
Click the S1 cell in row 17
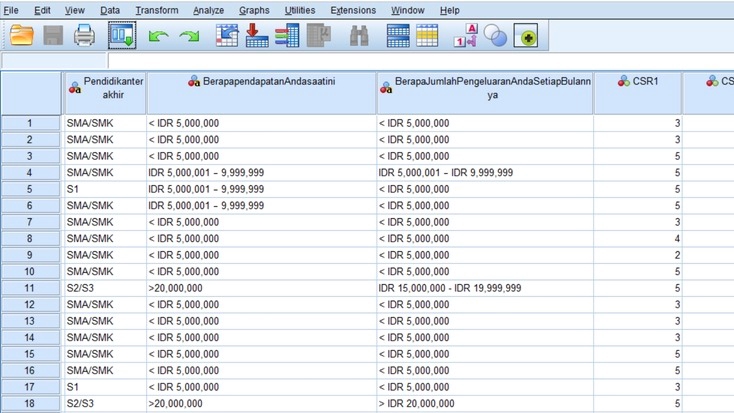click(105, 387)
